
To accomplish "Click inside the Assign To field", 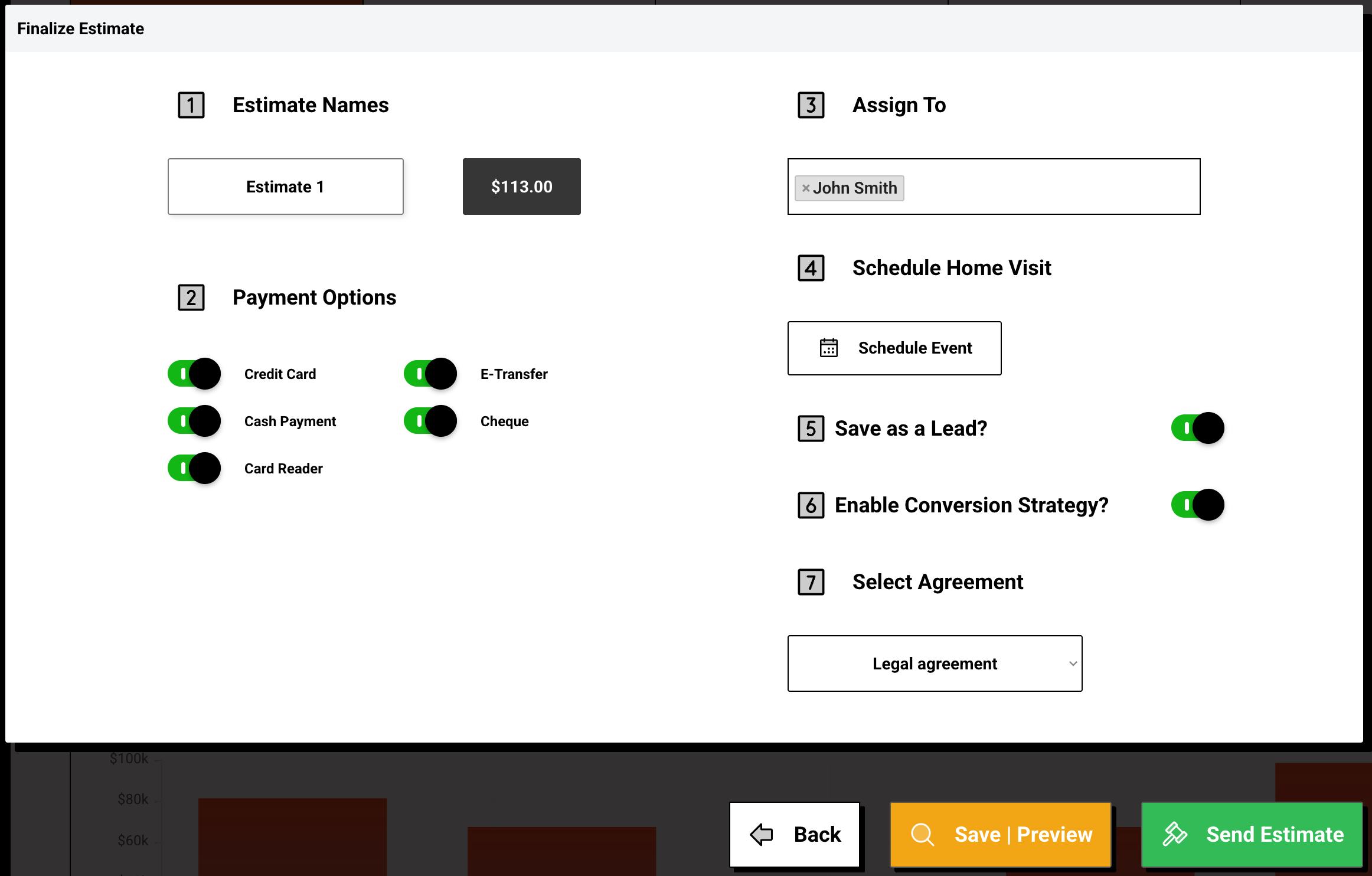I will click(1051, 187).
